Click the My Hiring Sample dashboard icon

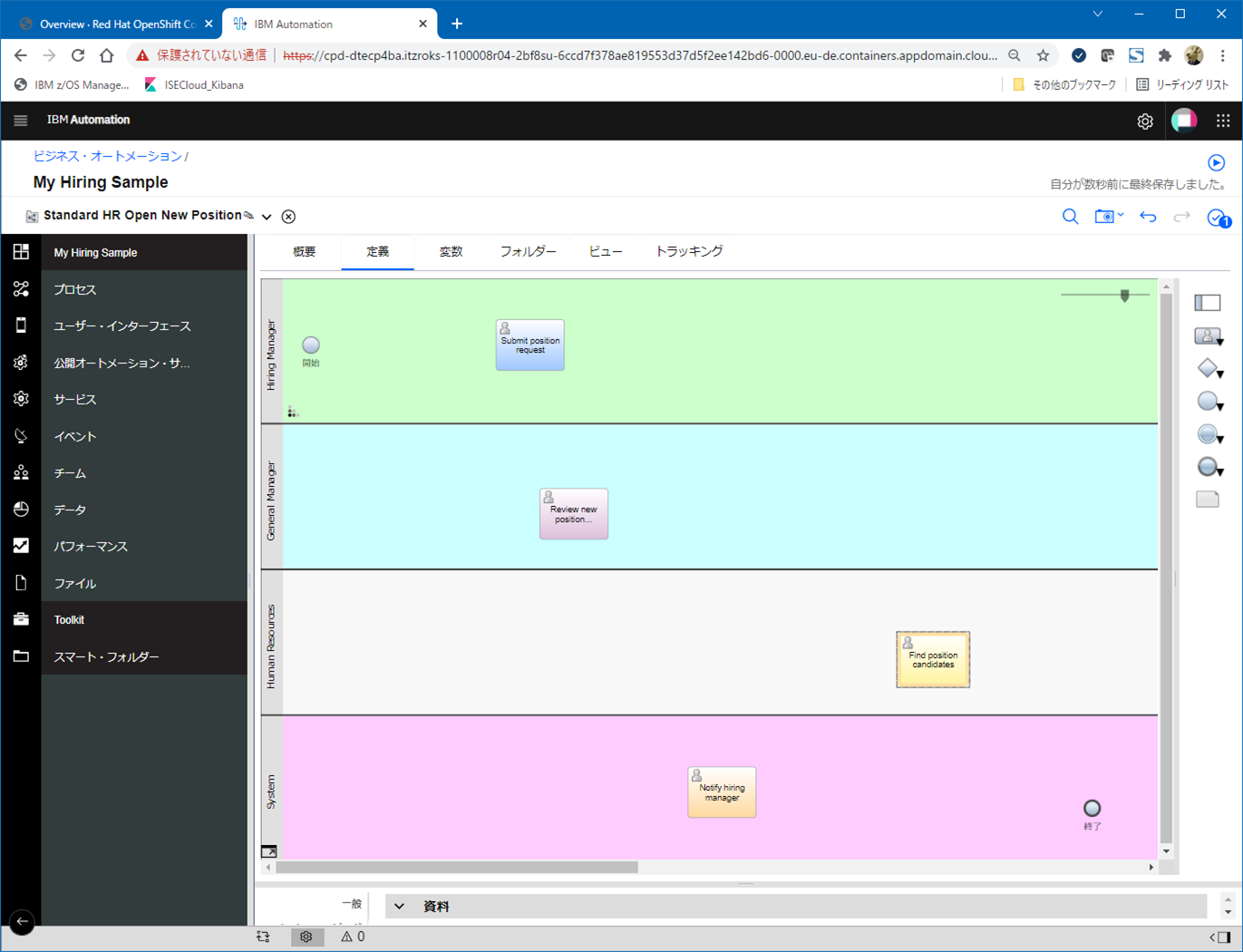point(21,252)
